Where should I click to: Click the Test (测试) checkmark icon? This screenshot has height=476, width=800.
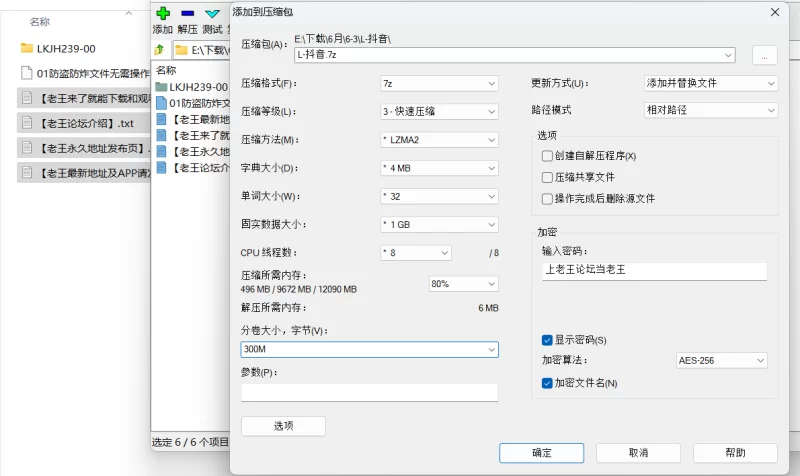tap(212, 13)
